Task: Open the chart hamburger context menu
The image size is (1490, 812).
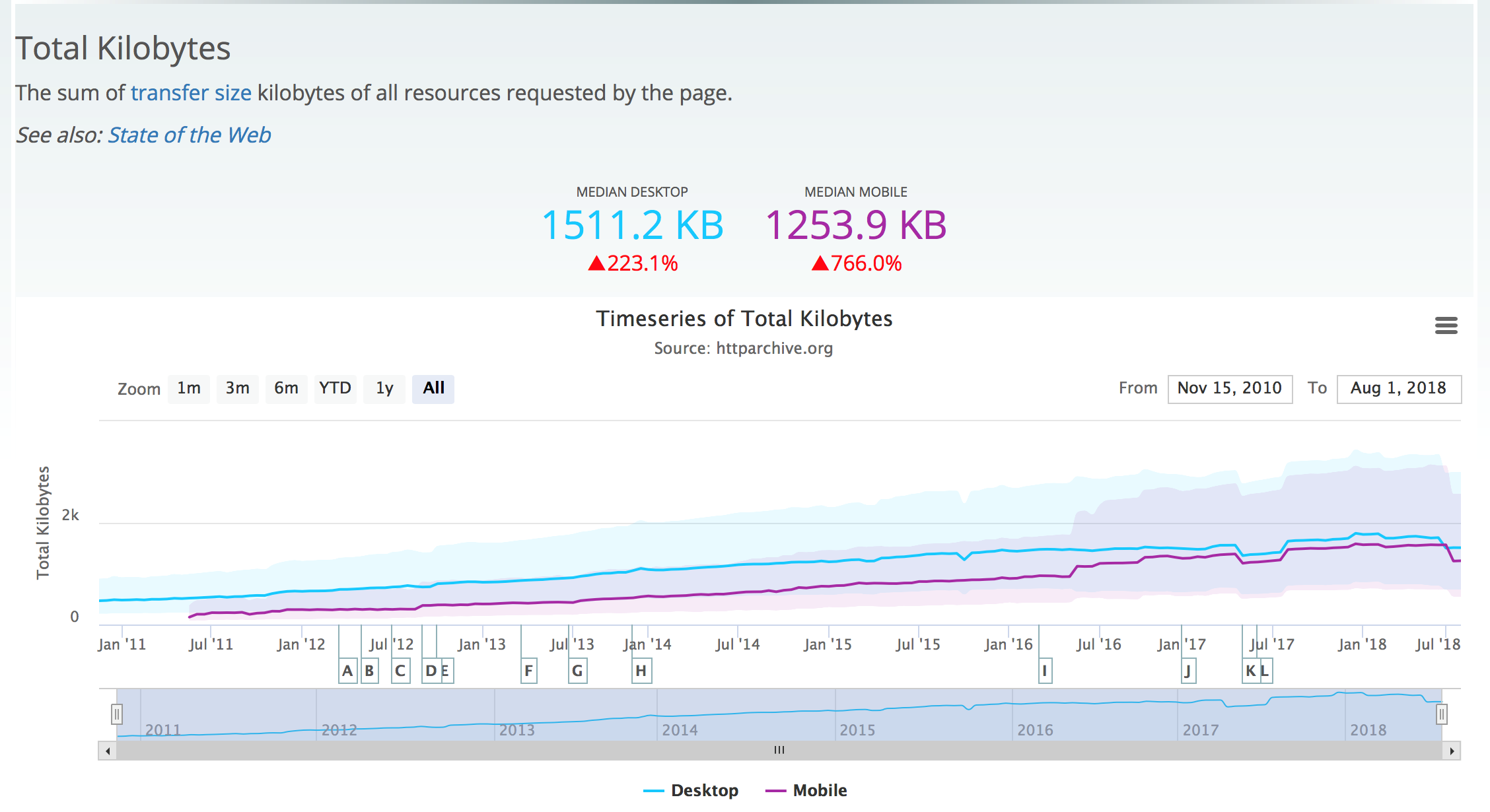Action: click(x=1446, y=325)
